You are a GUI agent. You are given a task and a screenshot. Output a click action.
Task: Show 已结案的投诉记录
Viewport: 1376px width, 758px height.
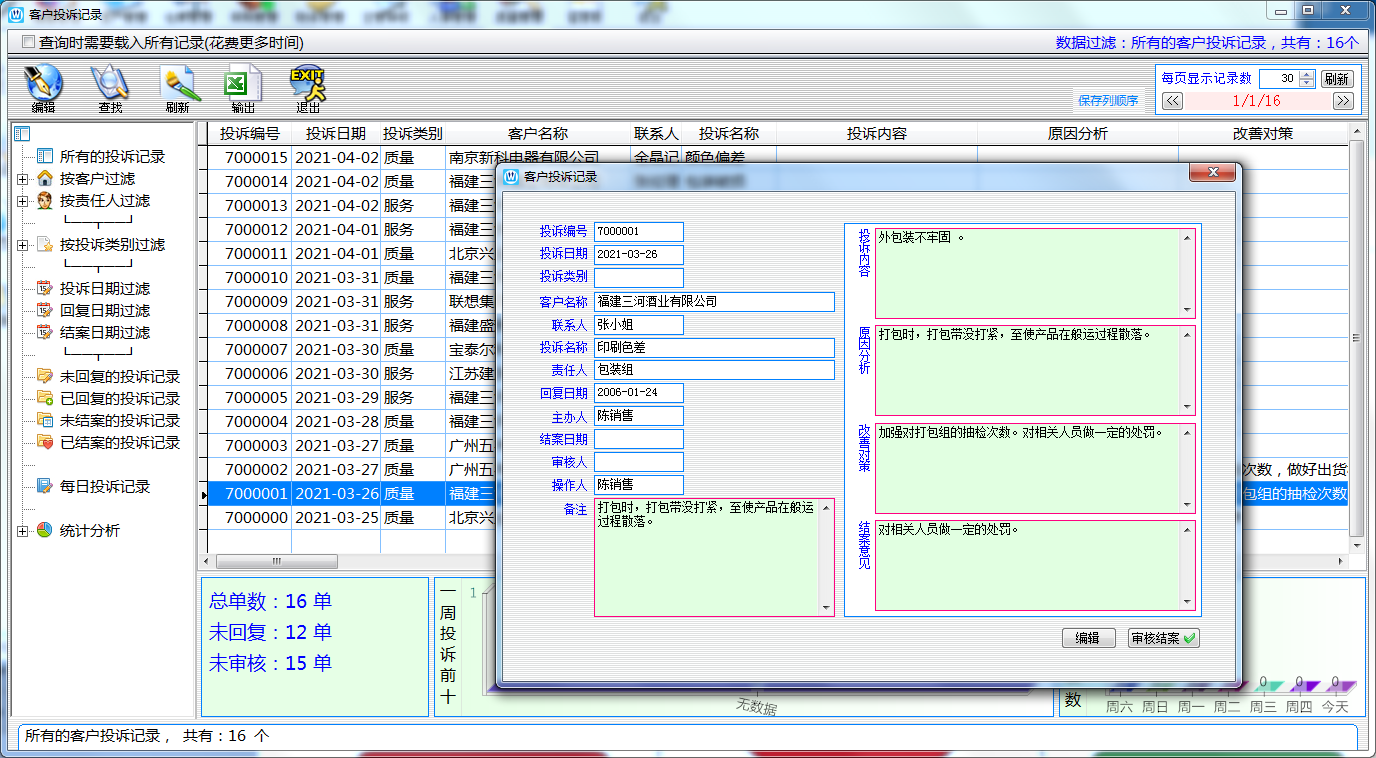119,442
